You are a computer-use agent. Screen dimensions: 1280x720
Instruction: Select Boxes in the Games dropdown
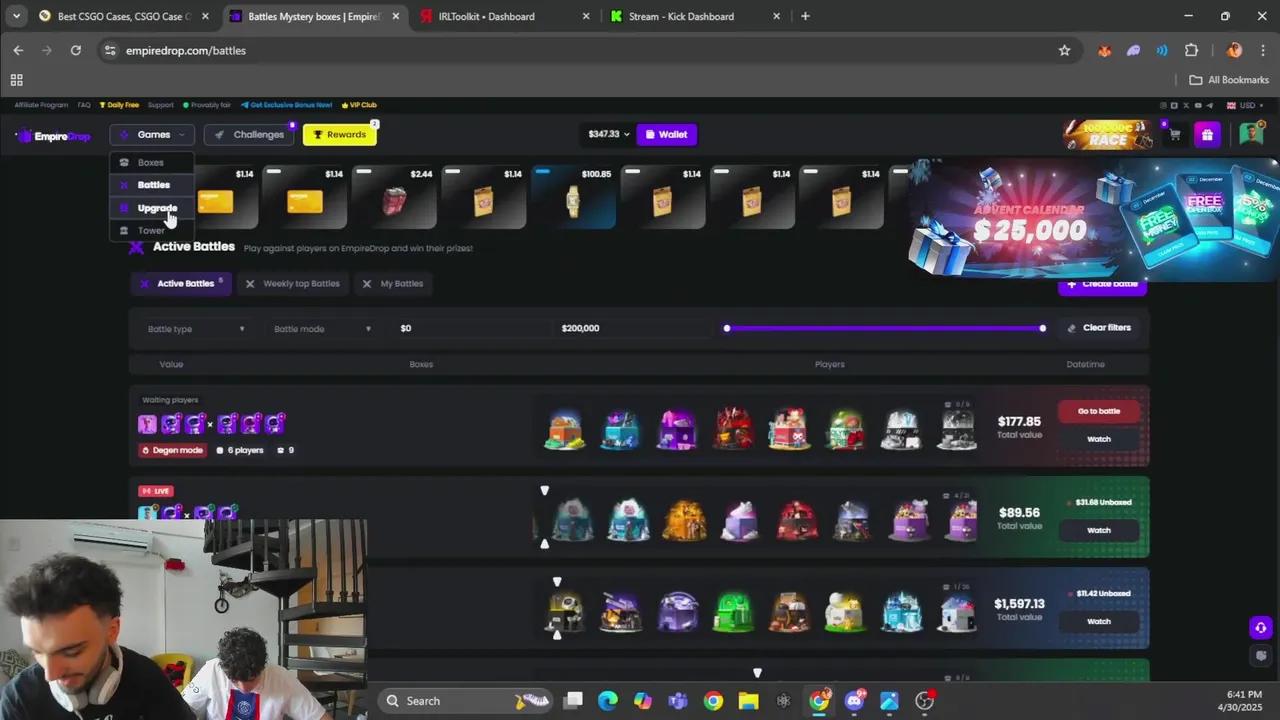(x=150, y=162)
